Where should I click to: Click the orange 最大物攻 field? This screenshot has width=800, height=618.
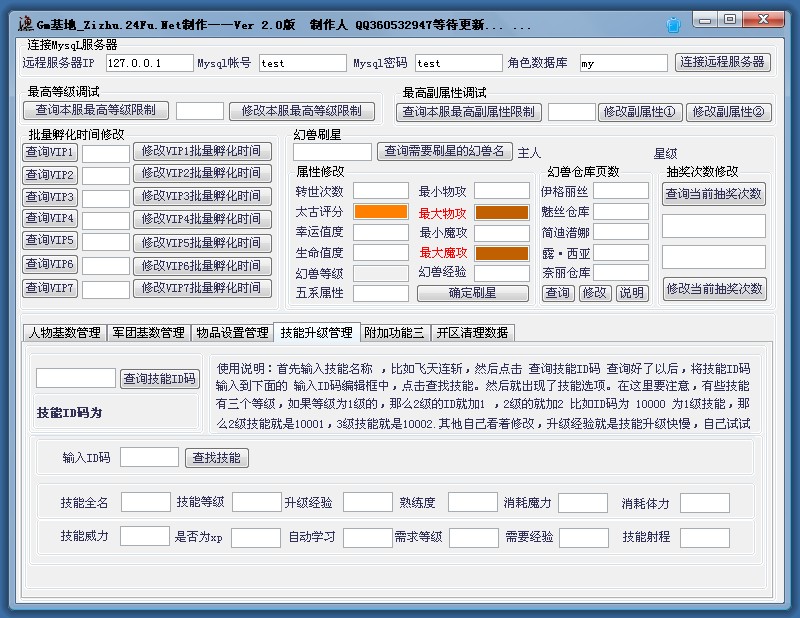501,212
